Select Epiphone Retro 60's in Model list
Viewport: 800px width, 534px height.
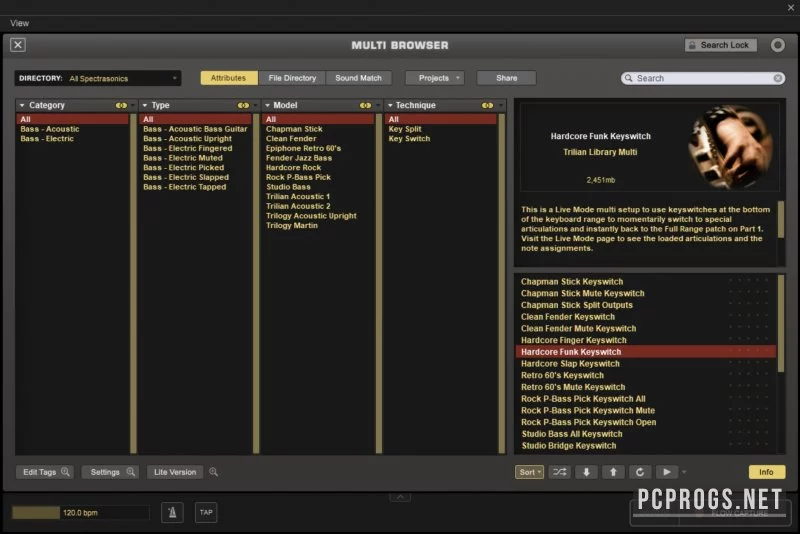pos(303,148)
